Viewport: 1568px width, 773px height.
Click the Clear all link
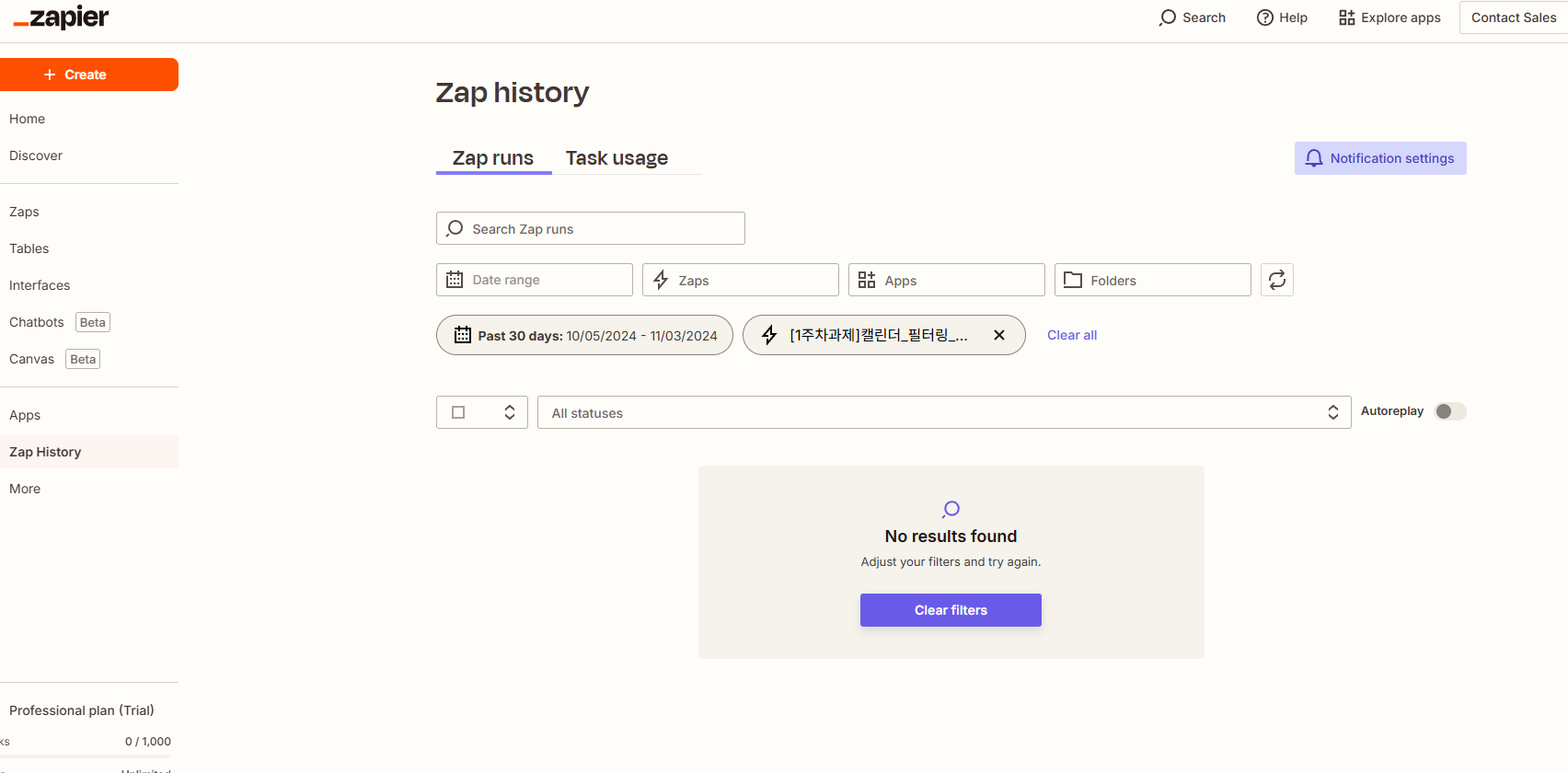pyautogui.click(x=1072, y=335)
